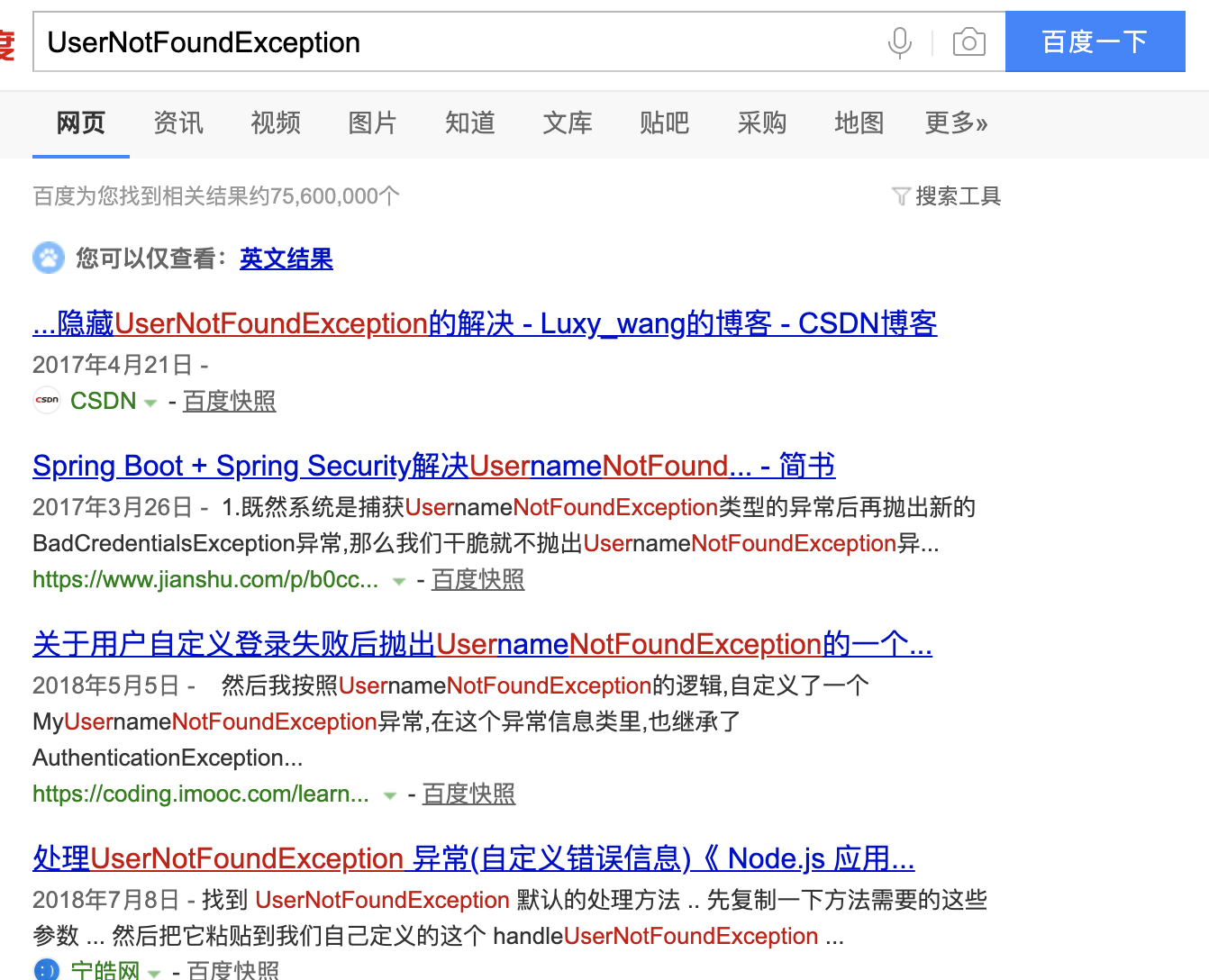
Task: Open the 关于用户自定义登录失败后抛出 result title
Action: point(482,644)
